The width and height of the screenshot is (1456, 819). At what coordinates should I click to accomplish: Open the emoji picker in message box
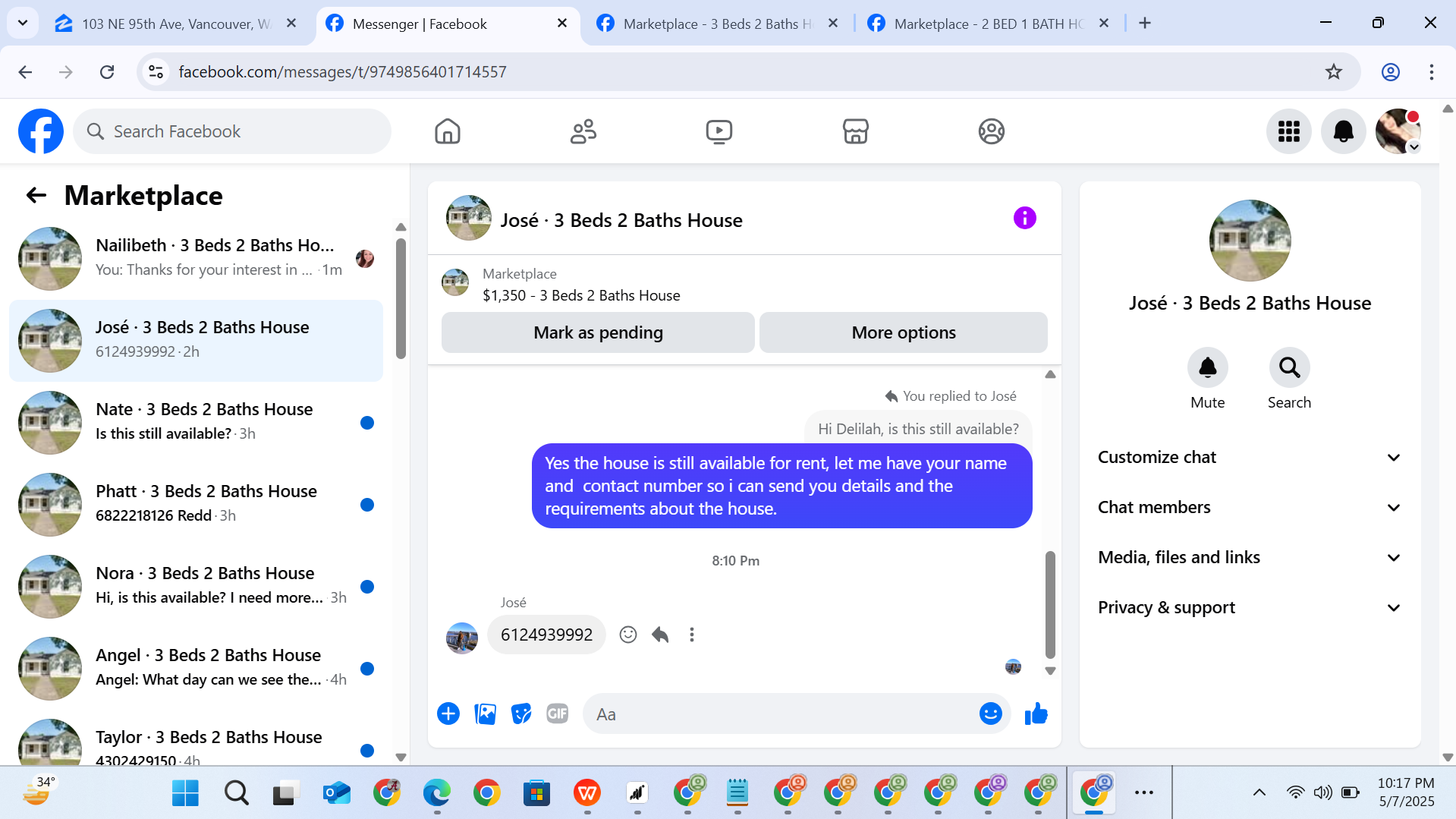(990, 713)
